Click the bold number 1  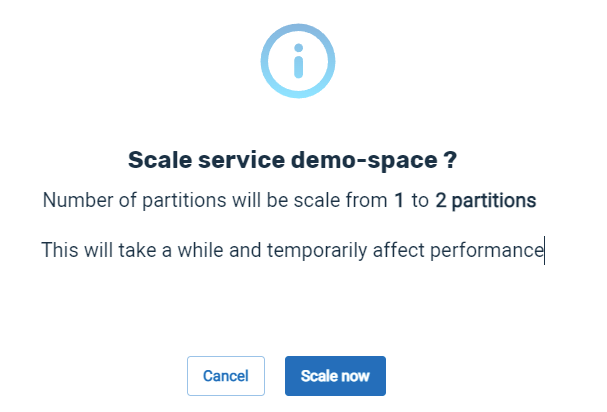[x=399, y=201]
